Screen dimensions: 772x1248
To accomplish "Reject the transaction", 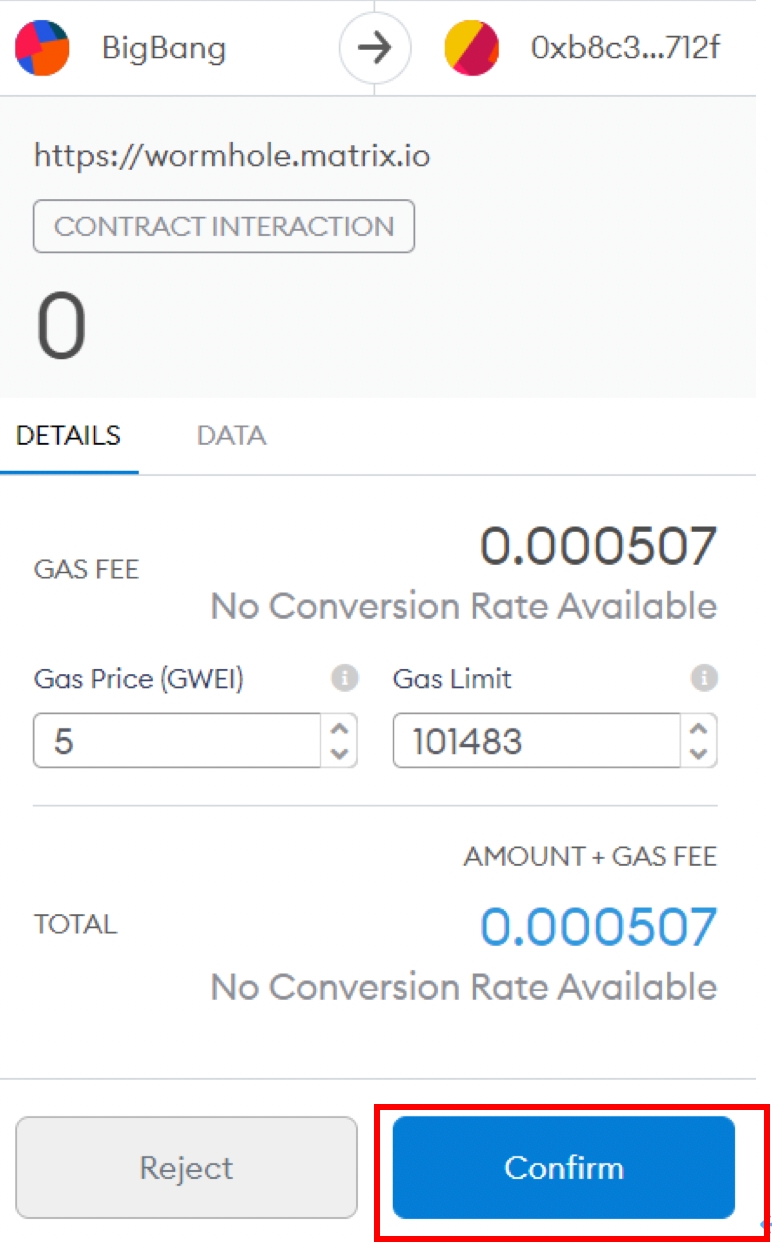I will tap(186, 1167).
